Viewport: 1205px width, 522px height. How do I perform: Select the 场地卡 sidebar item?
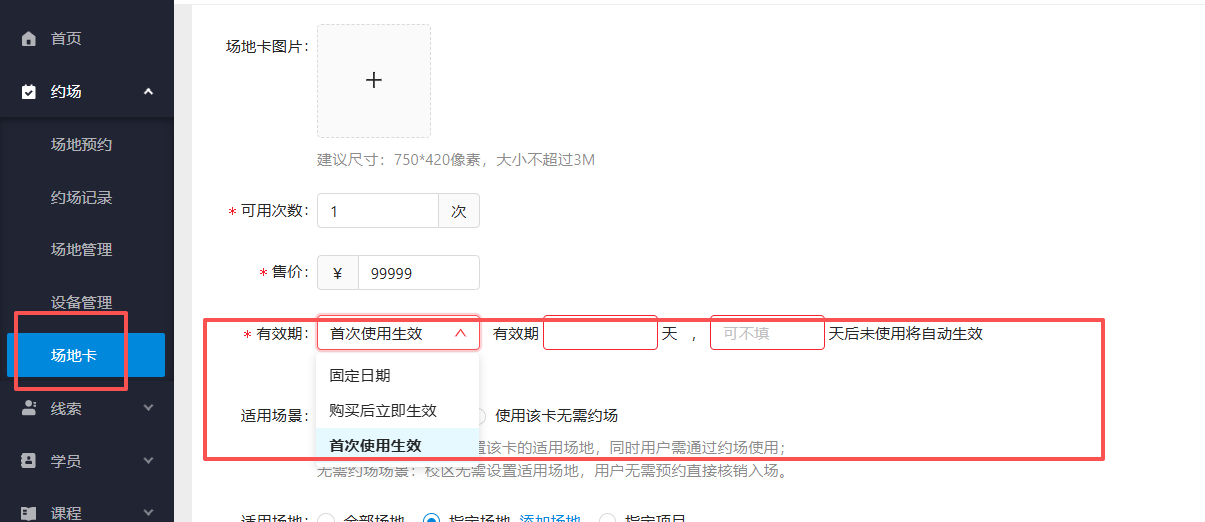86,355
